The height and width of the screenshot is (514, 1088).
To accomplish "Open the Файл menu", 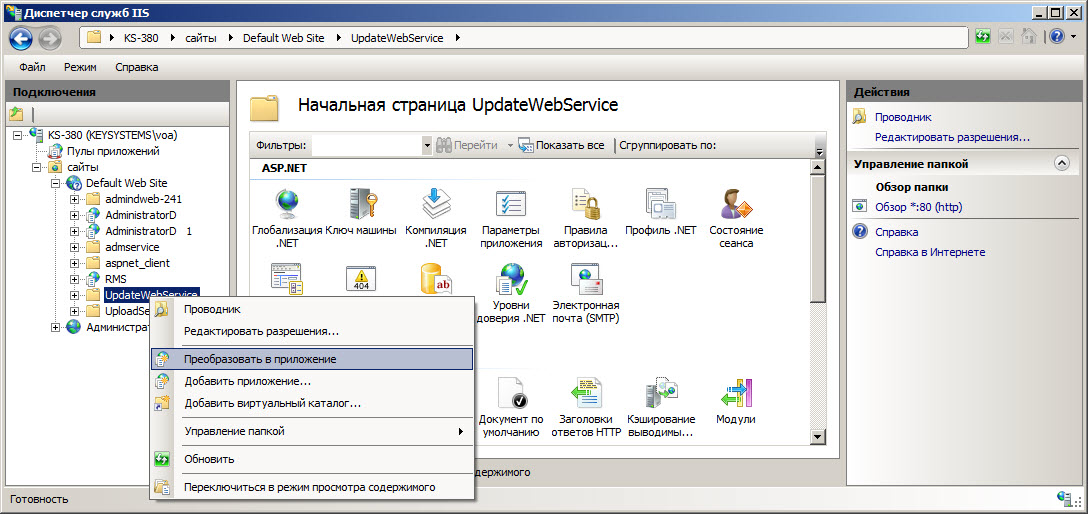I will 32,67.
